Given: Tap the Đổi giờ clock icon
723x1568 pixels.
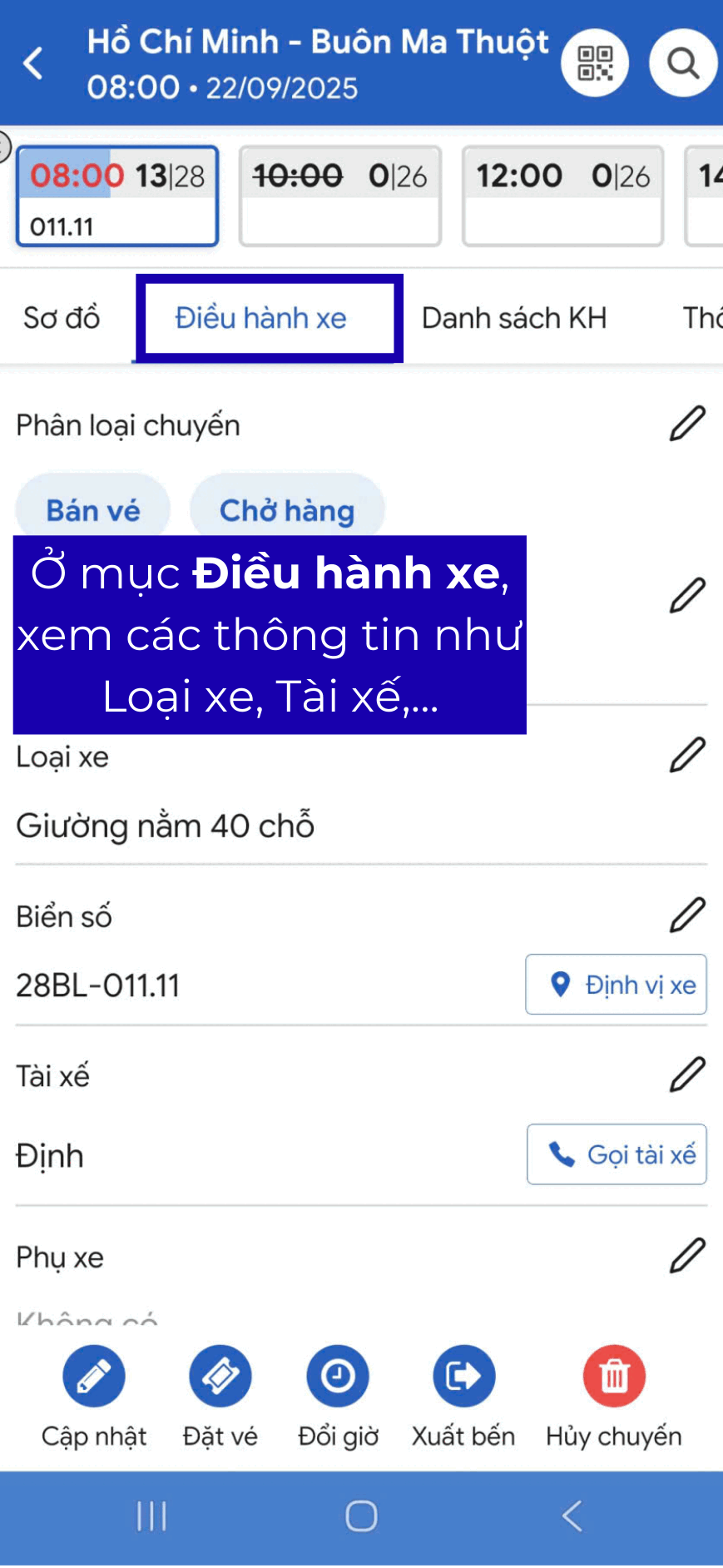Looking at the screenshot, I should (x=338, y=1376).
